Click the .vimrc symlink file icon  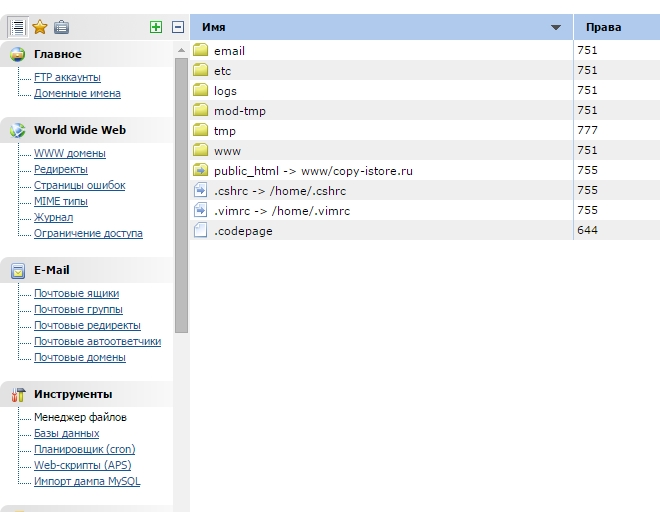point(200,210)
